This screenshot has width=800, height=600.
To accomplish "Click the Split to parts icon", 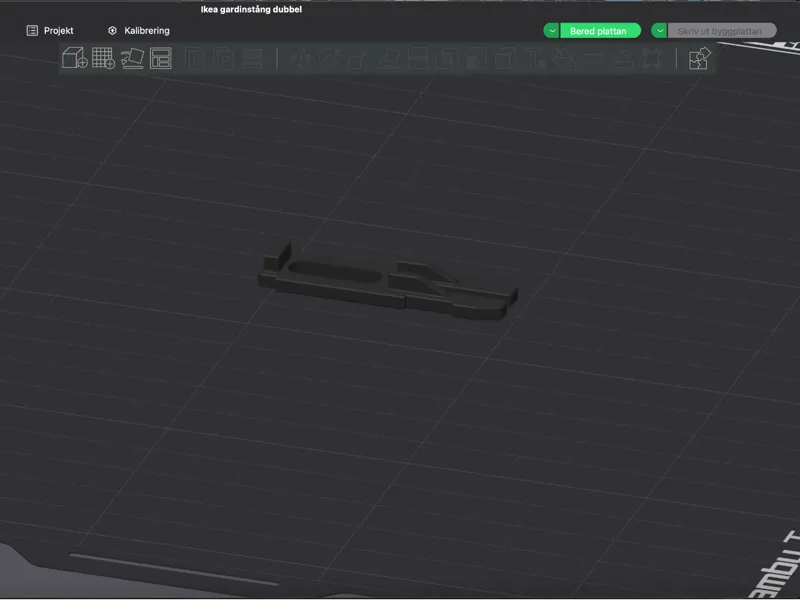I will (x=224, y=59).
